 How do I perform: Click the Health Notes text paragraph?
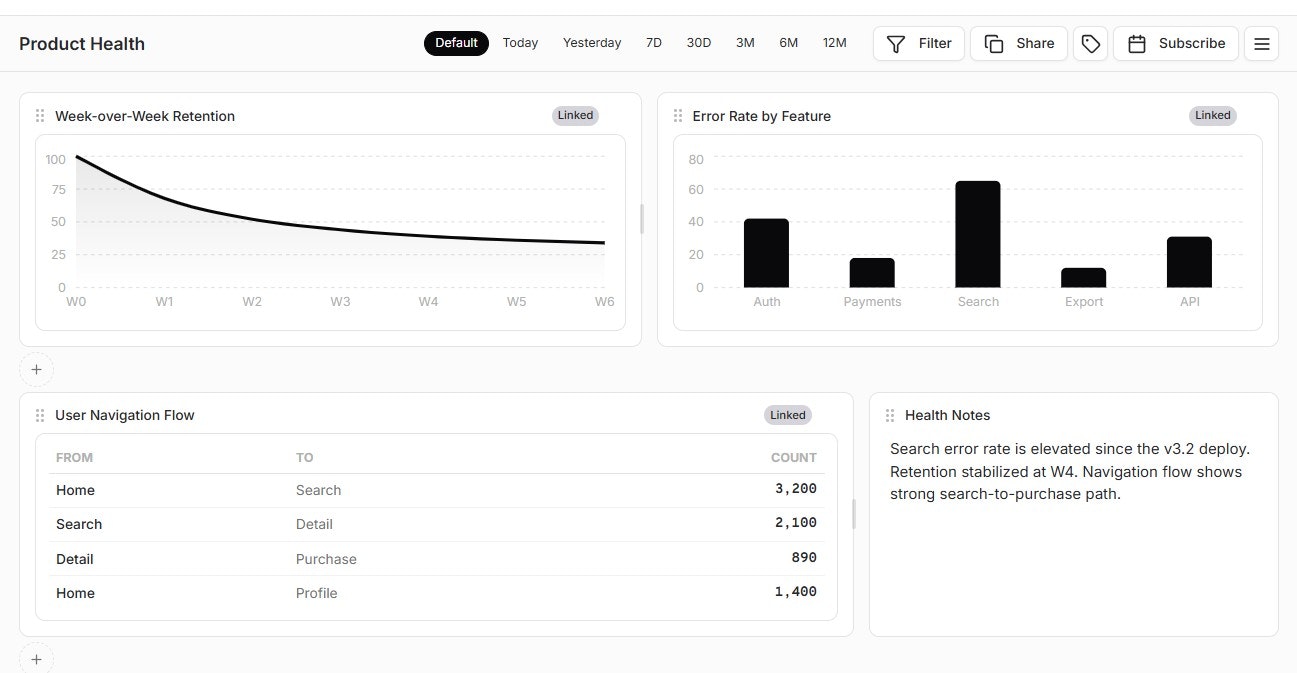point(1070,471)
